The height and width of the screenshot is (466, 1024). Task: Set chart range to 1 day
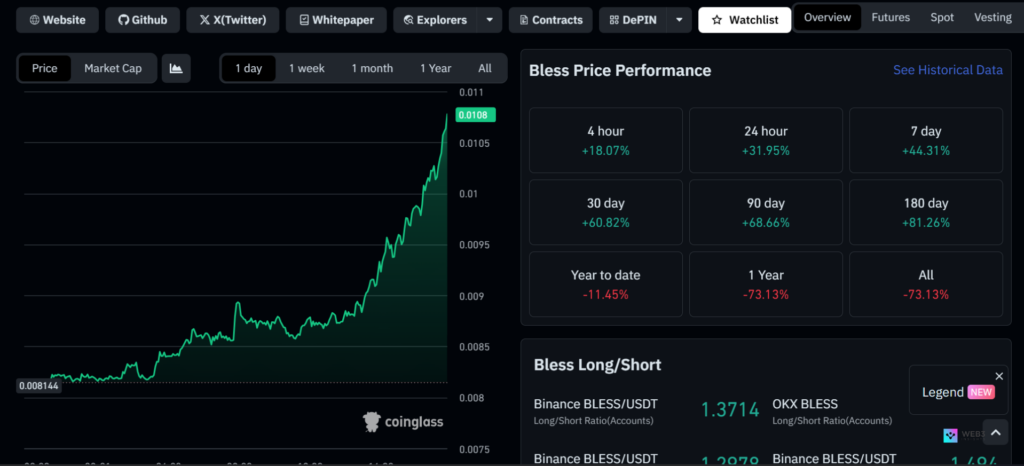pos(248,69)
